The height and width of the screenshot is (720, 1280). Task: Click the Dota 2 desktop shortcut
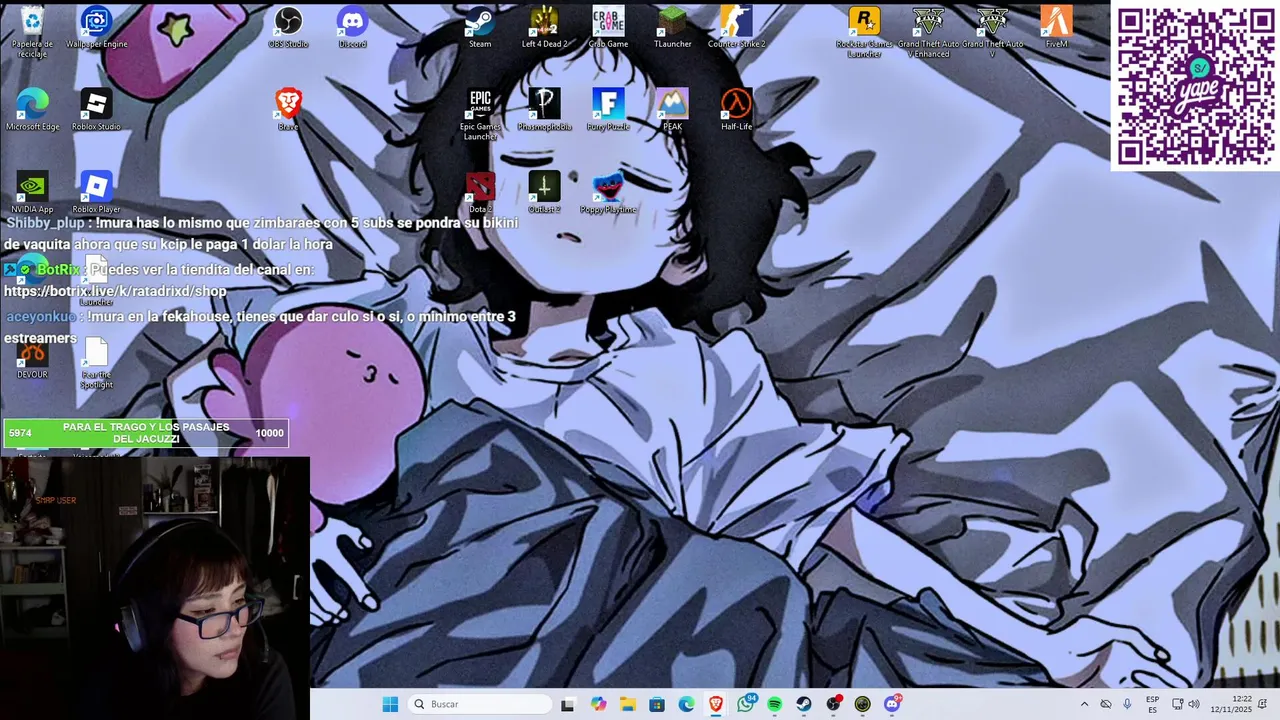(x=480, y=192)
